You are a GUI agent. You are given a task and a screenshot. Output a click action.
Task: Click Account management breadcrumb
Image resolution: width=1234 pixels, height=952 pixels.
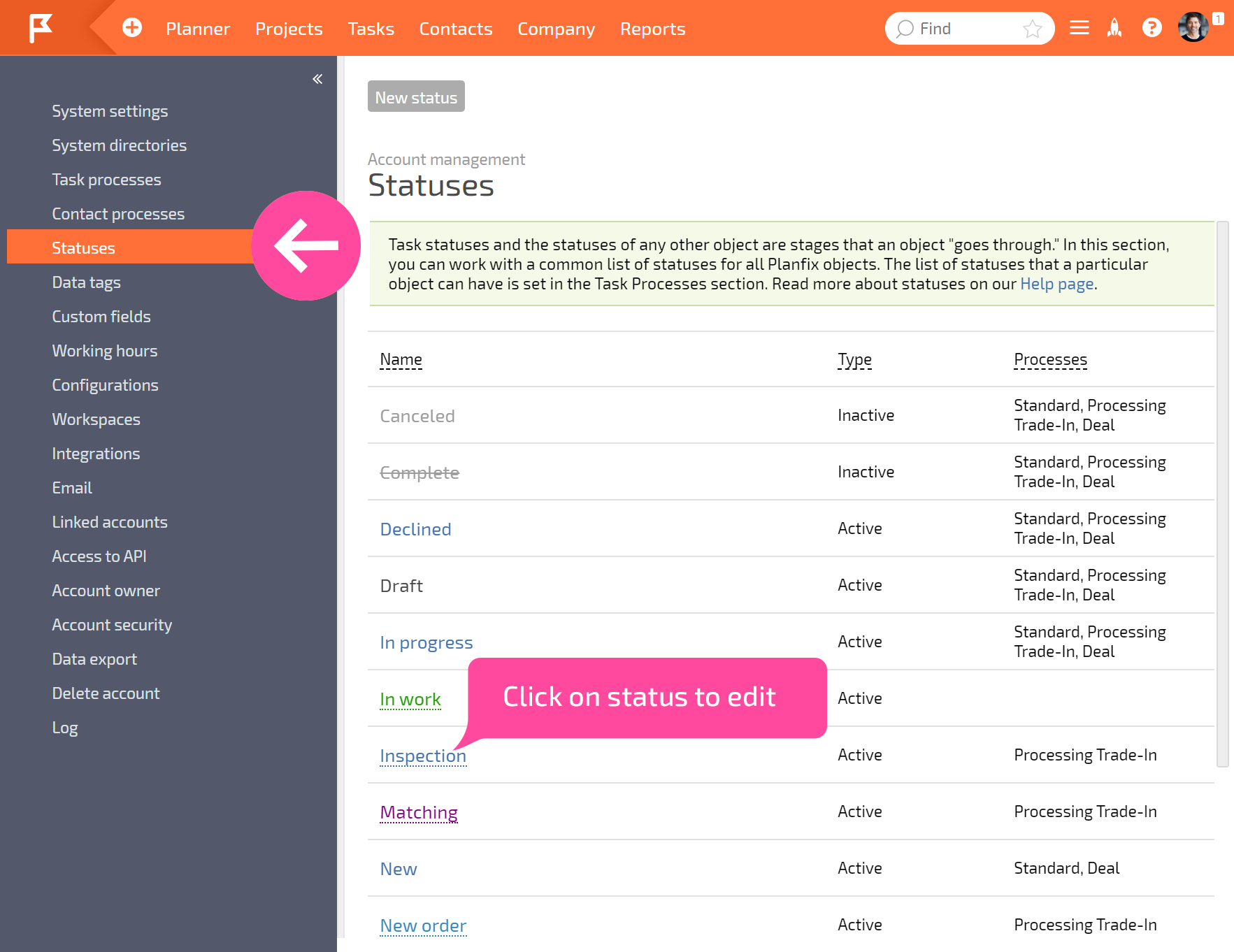tap(446, 159)
